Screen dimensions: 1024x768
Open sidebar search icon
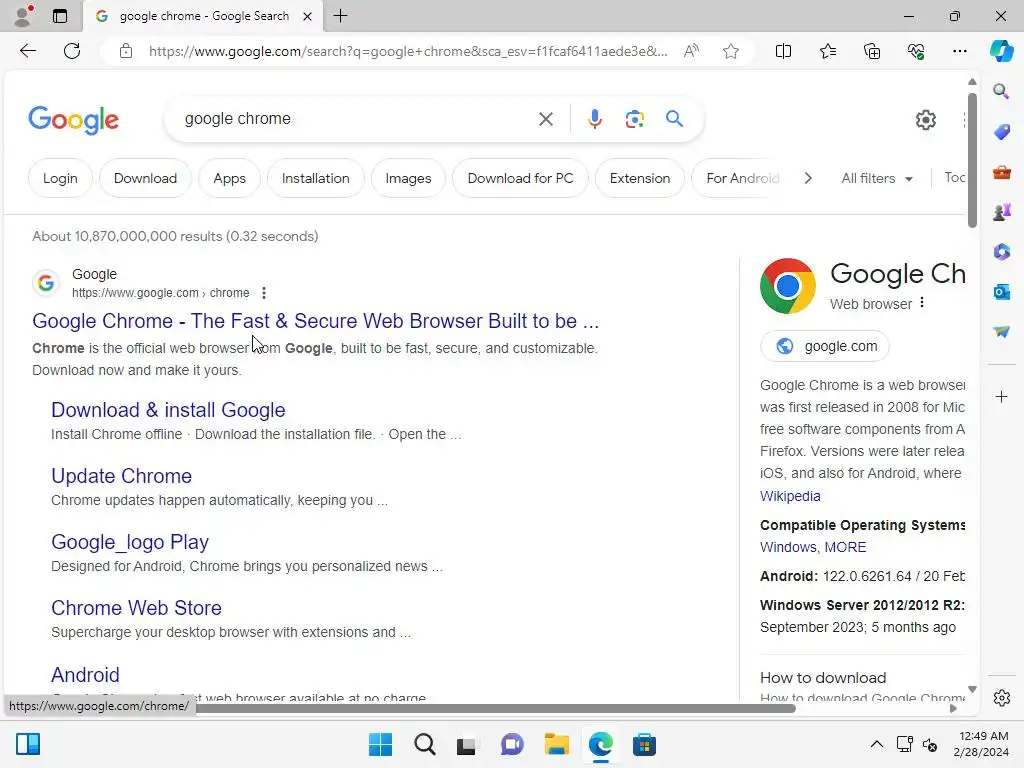point(1001,91)
